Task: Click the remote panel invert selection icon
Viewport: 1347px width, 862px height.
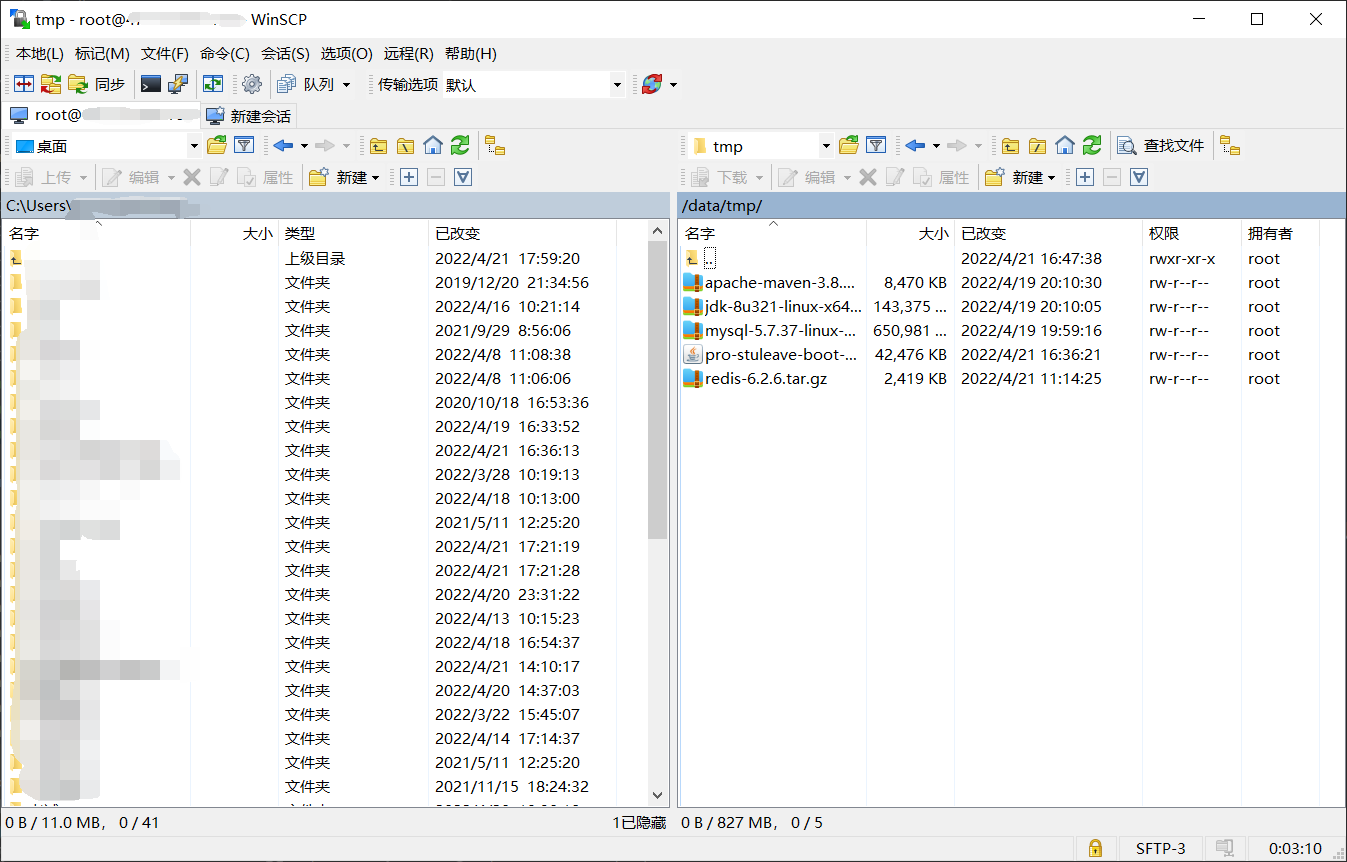Action: pyautogui.click(x=1138, y=177)
